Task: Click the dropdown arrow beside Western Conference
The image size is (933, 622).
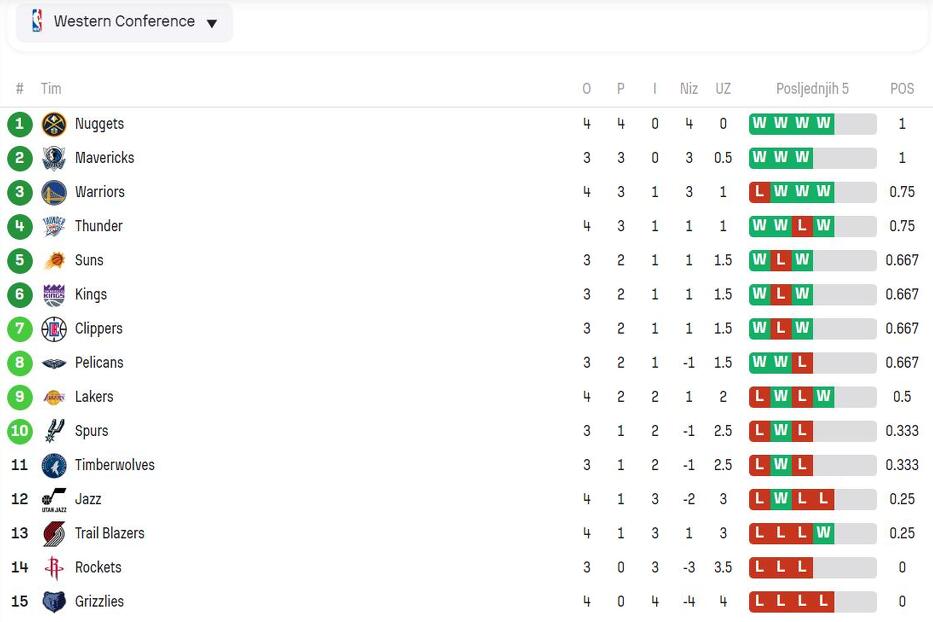Action: 212,23
